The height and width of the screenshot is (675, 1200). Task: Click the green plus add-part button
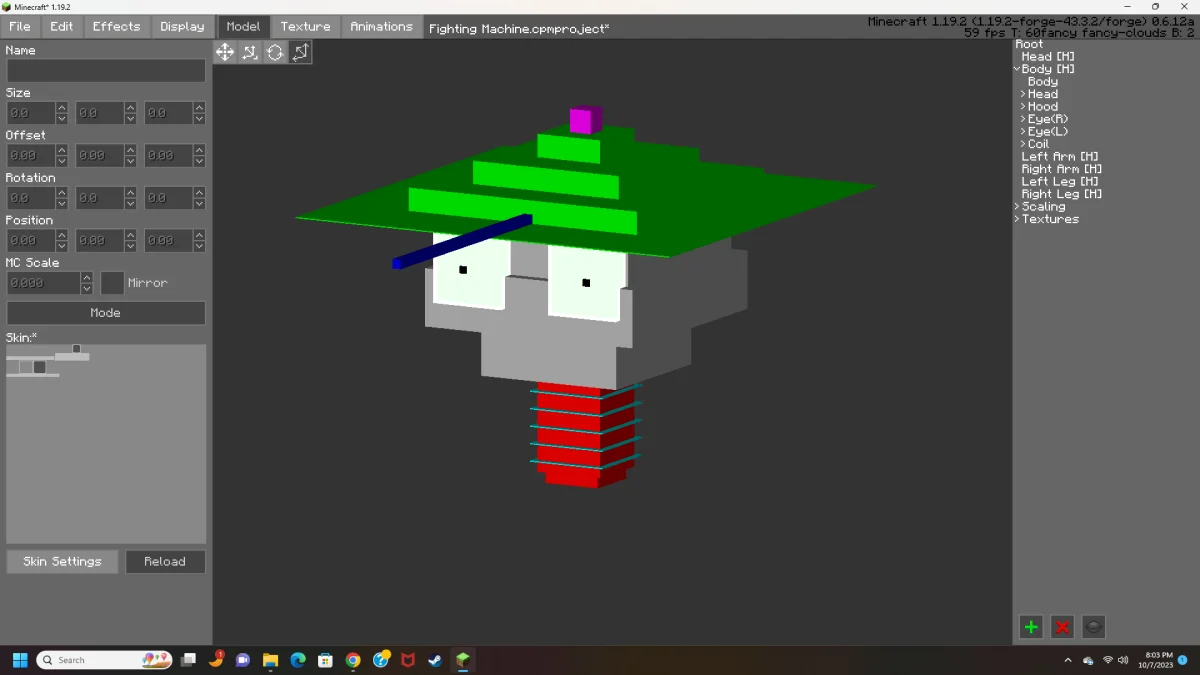pyautogui.click(x=1031, y=627)
